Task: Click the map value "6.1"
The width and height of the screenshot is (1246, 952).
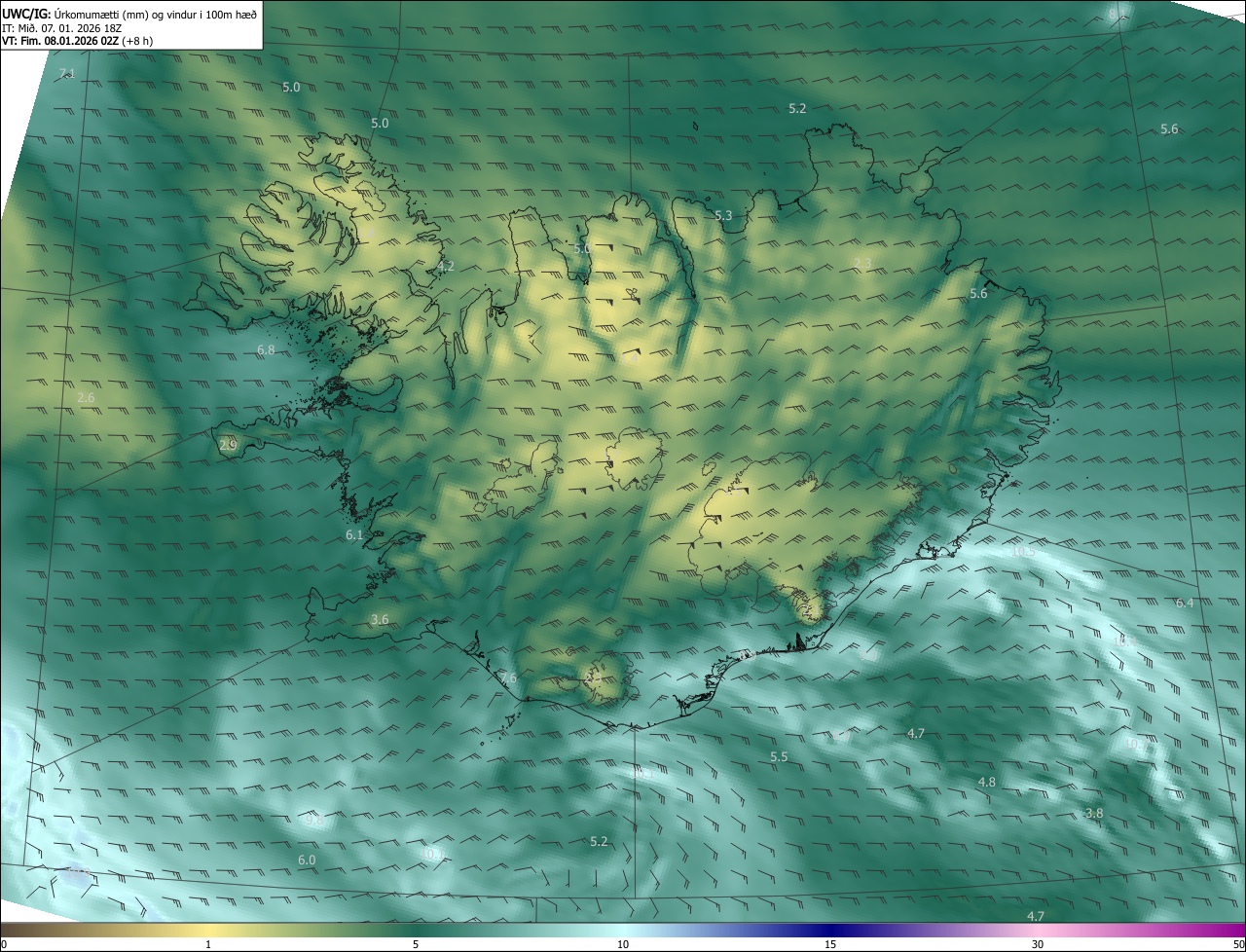Action: tap(354, 535)
